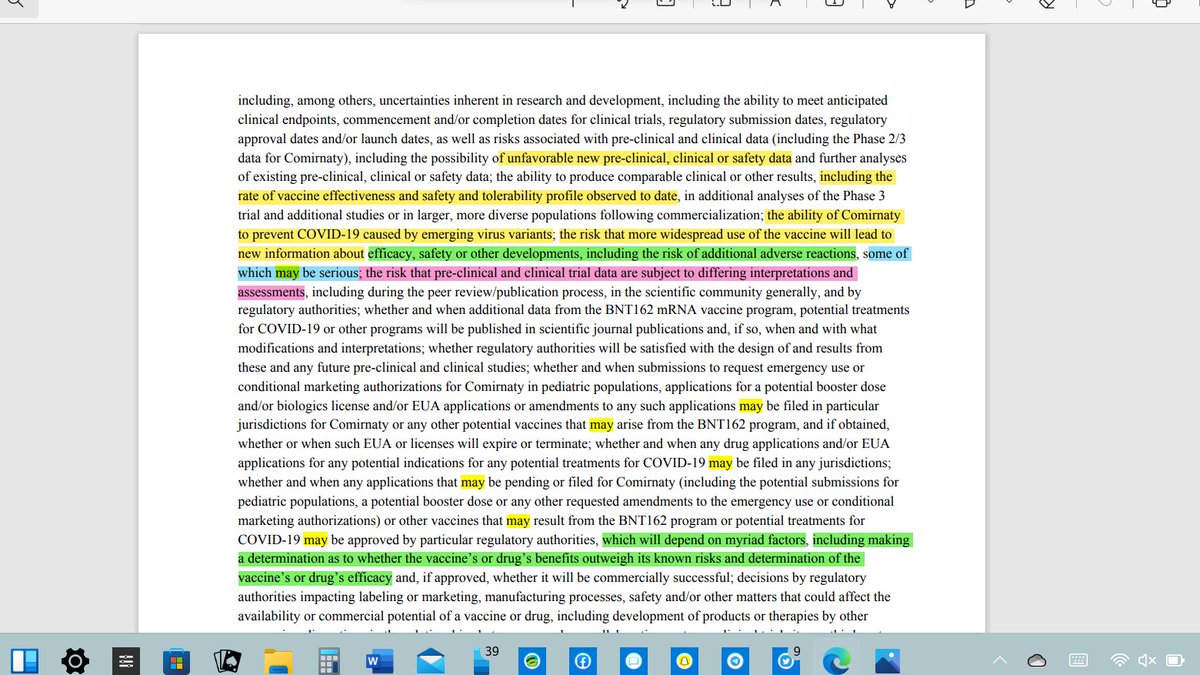1200x675 pixels.
Task: Click highlighted text 'unfavorable new pre-clinical, clinical or safety data'
Action: tap(646, 158)
